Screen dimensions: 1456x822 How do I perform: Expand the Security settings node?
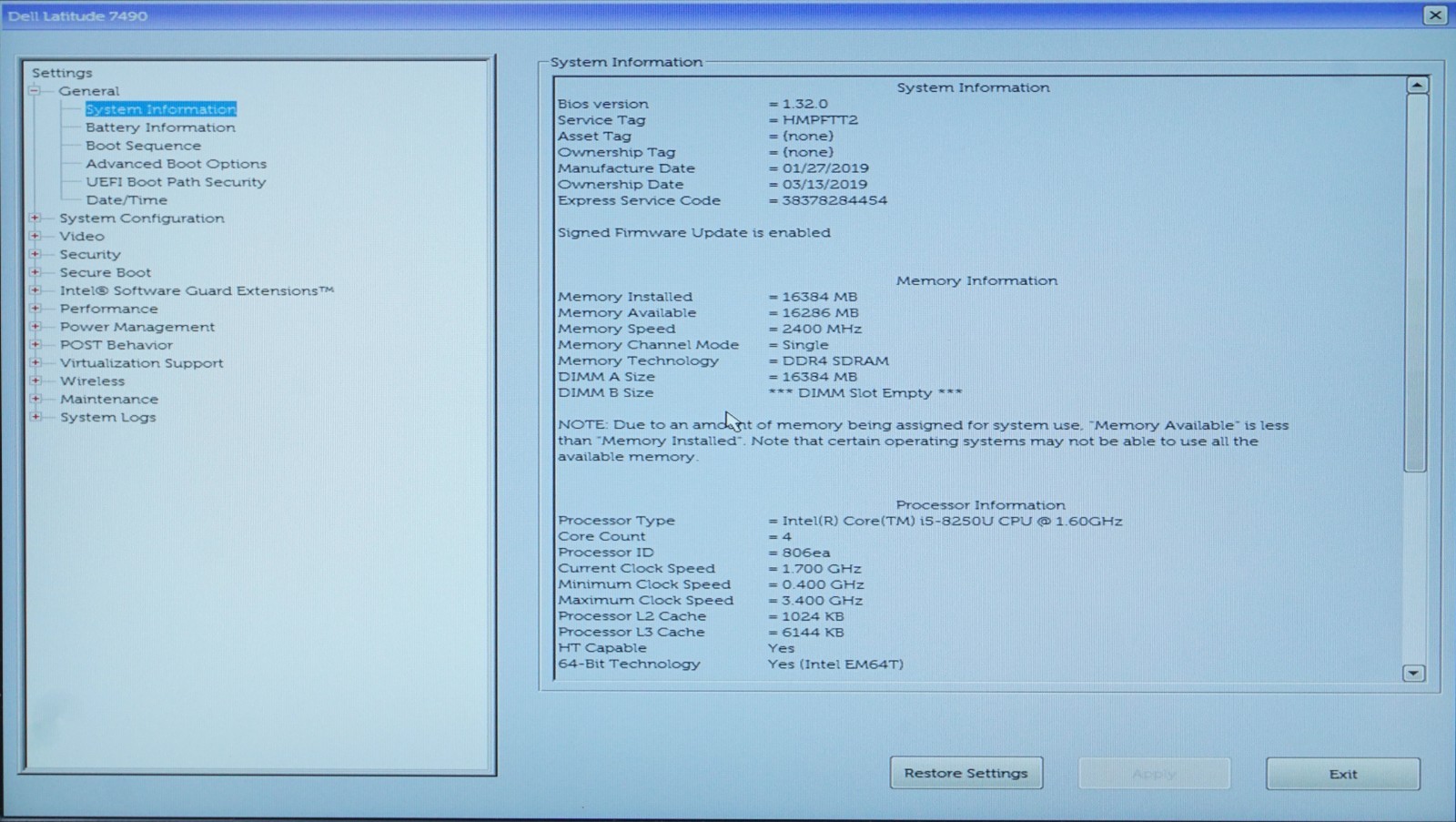pos(35,254)
